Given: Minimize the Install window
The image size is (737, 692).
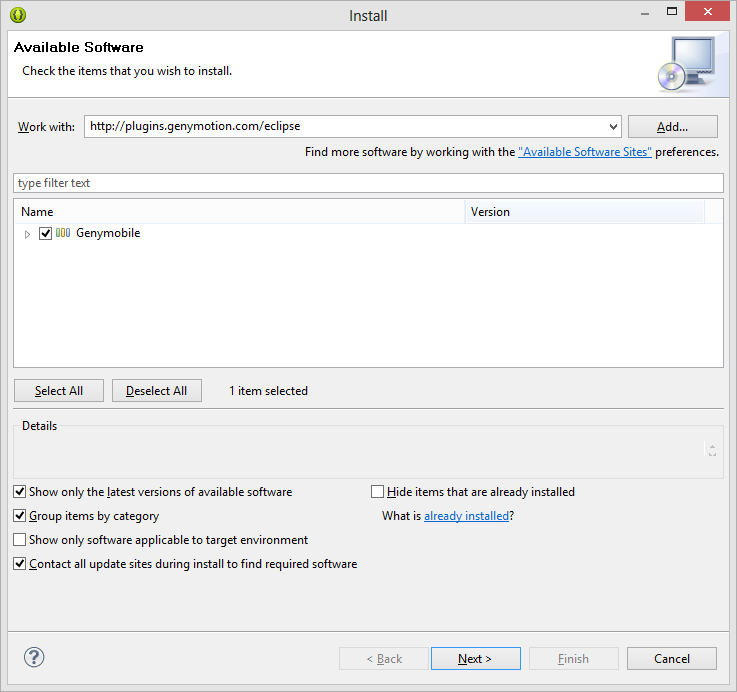Looking at the screenshot, I should (x=645, y=13).
